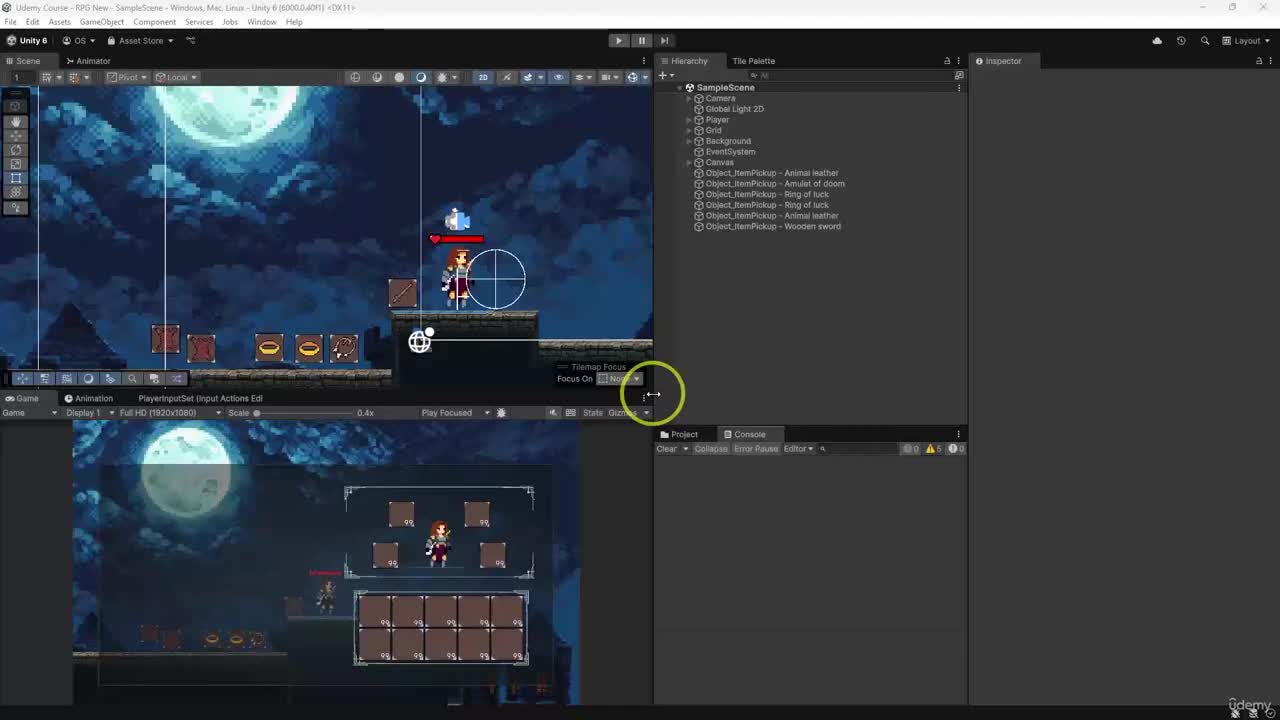Click the magnifier icon in Scene bottom tool strip
The width and height of the screenshot is (1280, 720).
point(132,379)
